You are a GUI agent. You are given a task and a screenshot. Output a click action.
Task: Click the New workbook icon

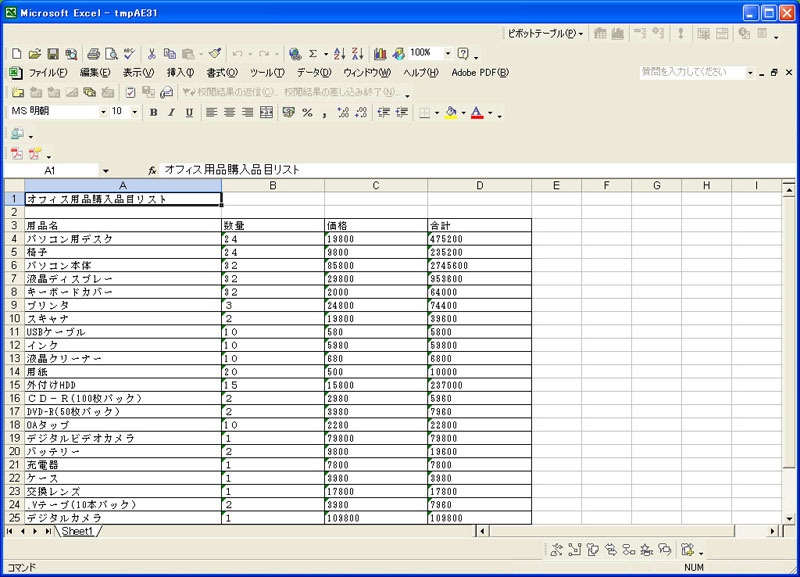point(16,54)
